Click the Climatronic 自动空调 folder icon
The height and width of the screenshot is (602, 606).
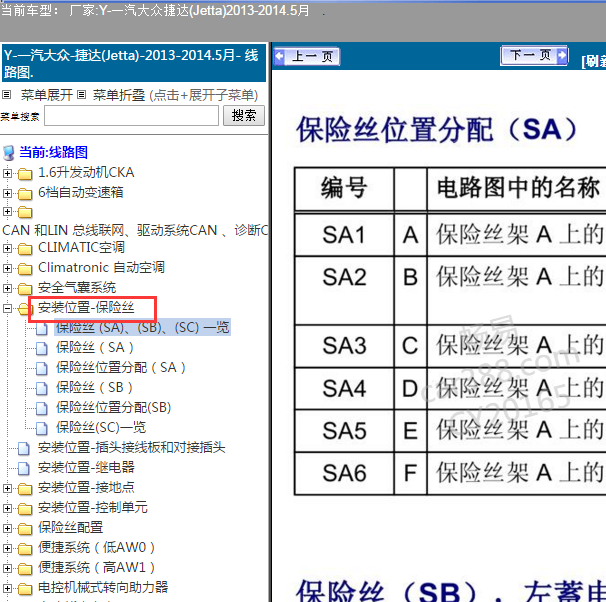(25, 269)
